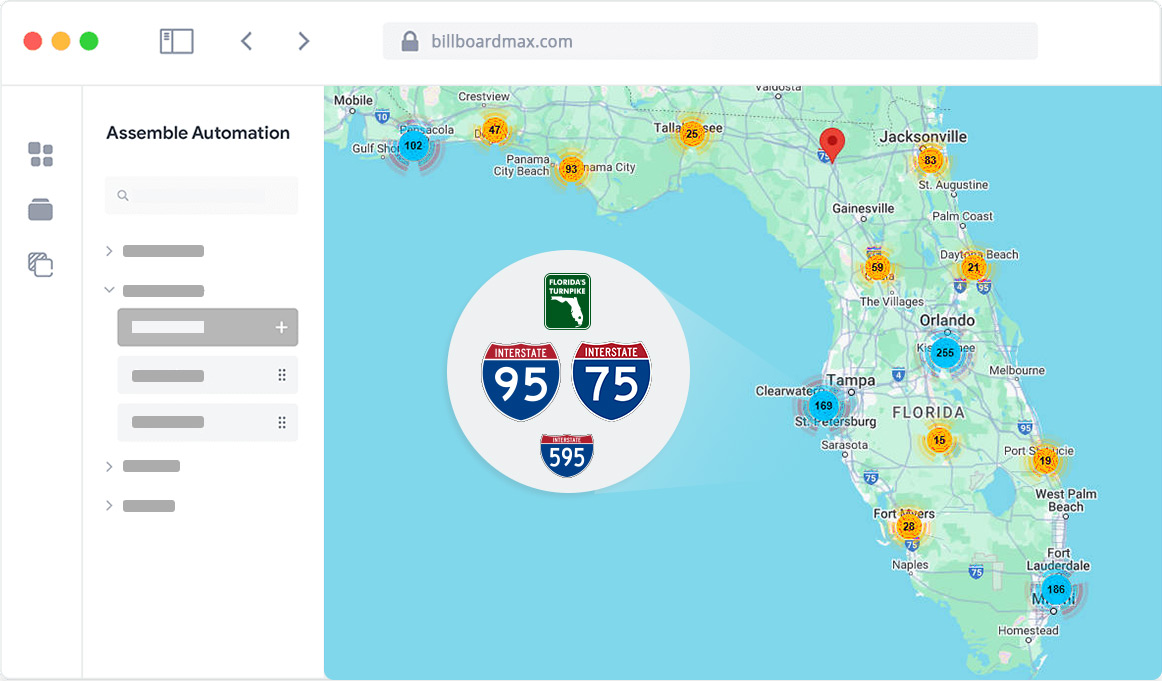Open the 255 cluster at Orlando

coord(945,353)
